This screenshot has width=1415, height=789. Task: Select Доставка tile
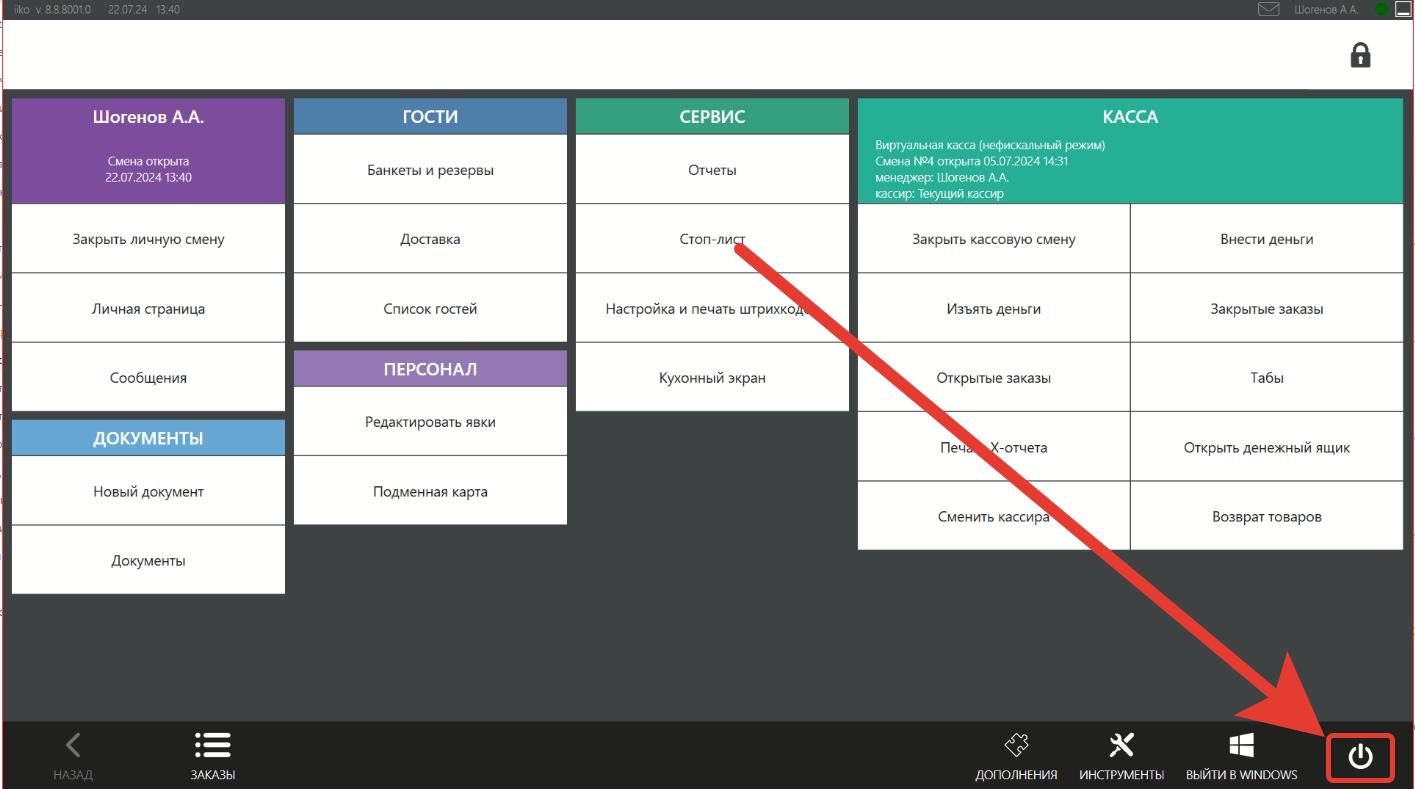[x=430, y=239]
